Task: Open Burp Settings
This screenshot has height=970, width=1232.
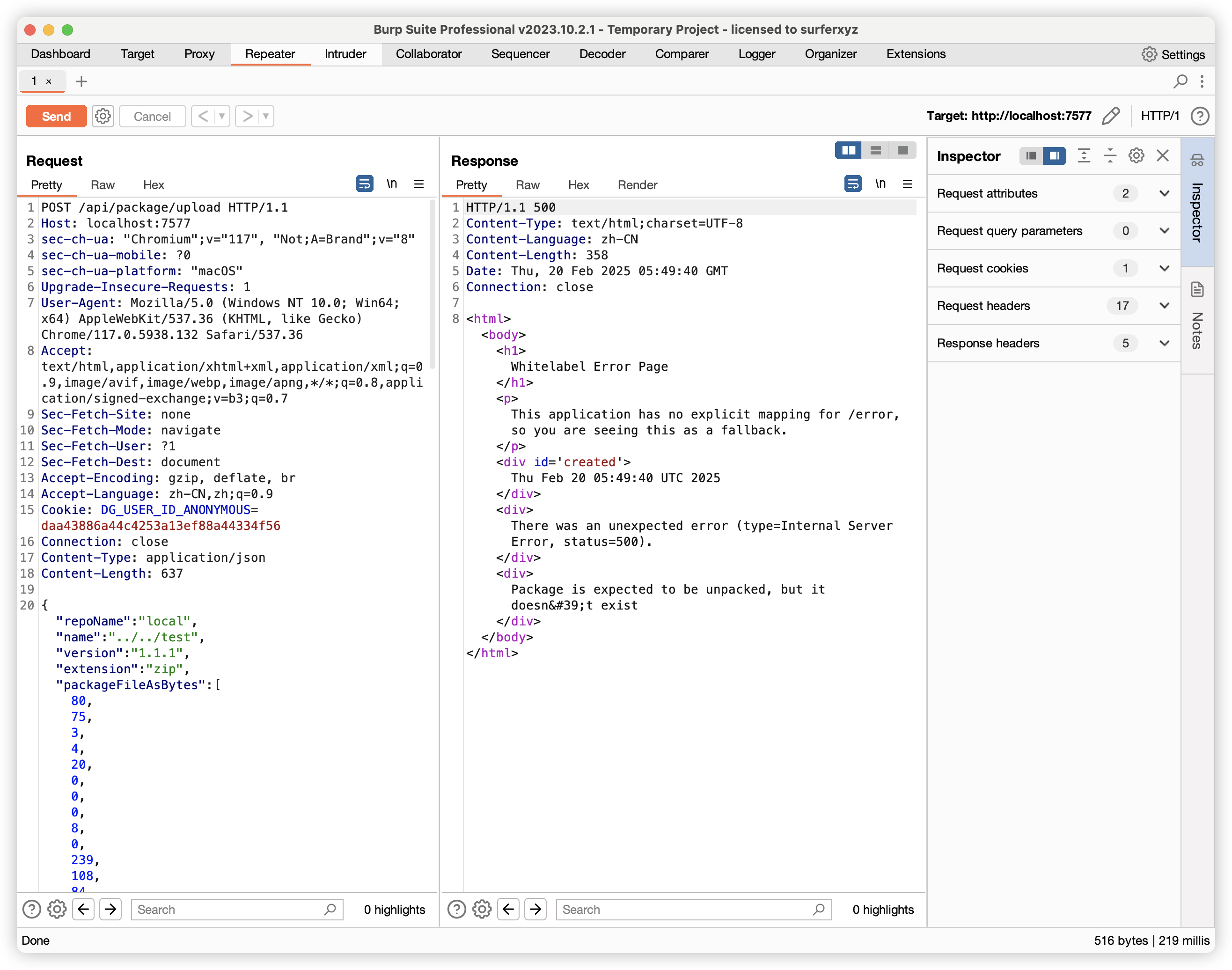Action: click(x=1173, y=54)
